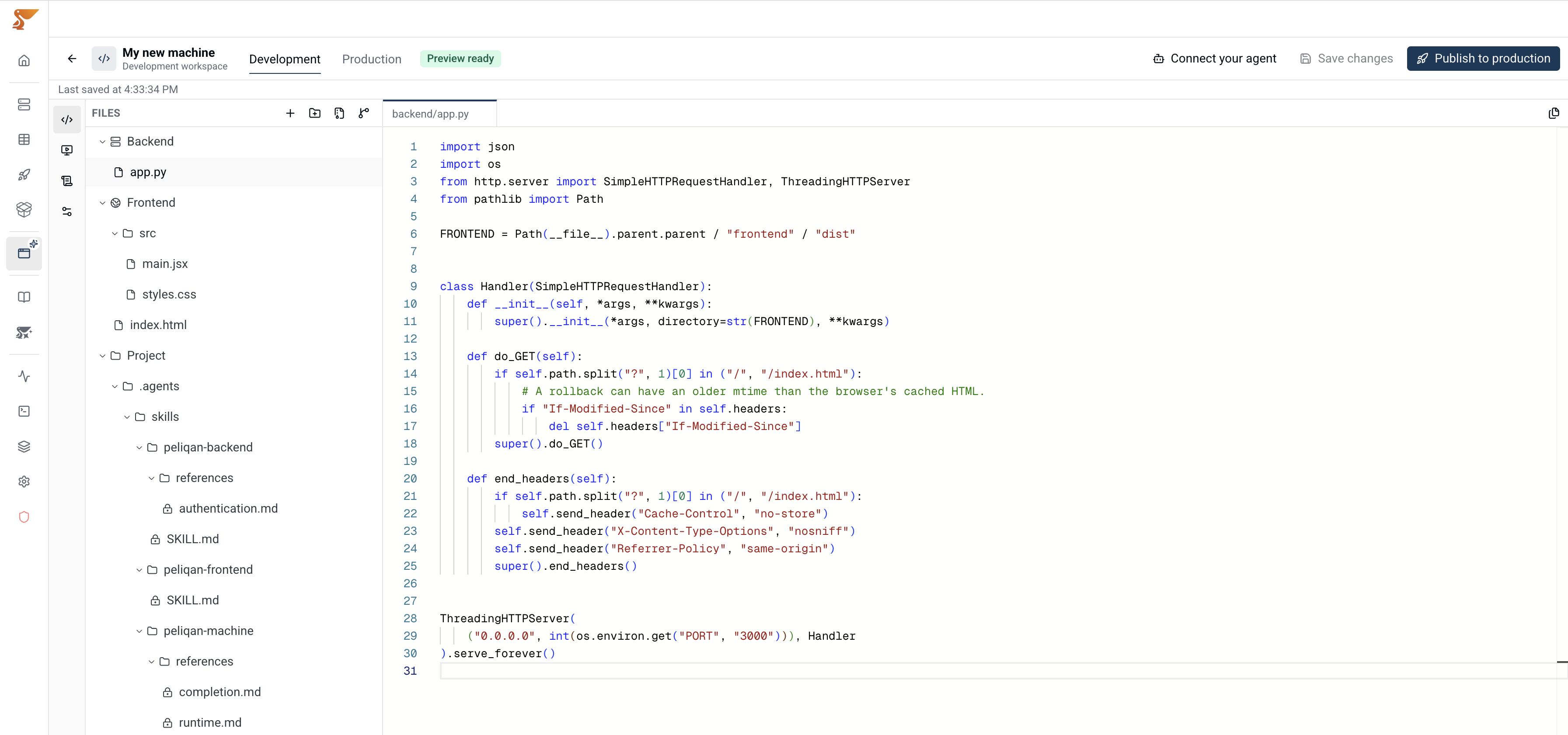The height and width of the screenshot is (735, 1568).
Task: Click the Preview ready badge
Action: pos(460,59)
